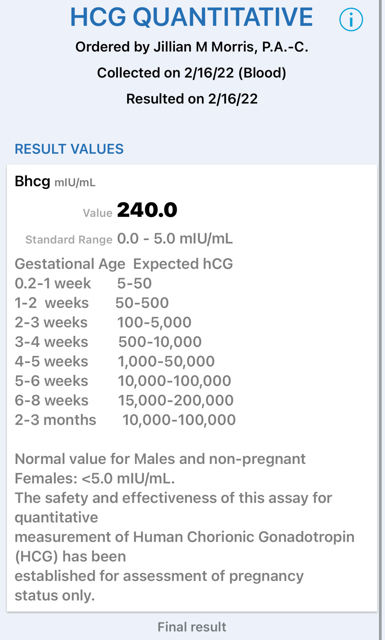The height and width of the screenshot is (640, 385).
Task: Select the 4-5 weeks 1,000-50,000 row
Action: (x=115, y=361)
